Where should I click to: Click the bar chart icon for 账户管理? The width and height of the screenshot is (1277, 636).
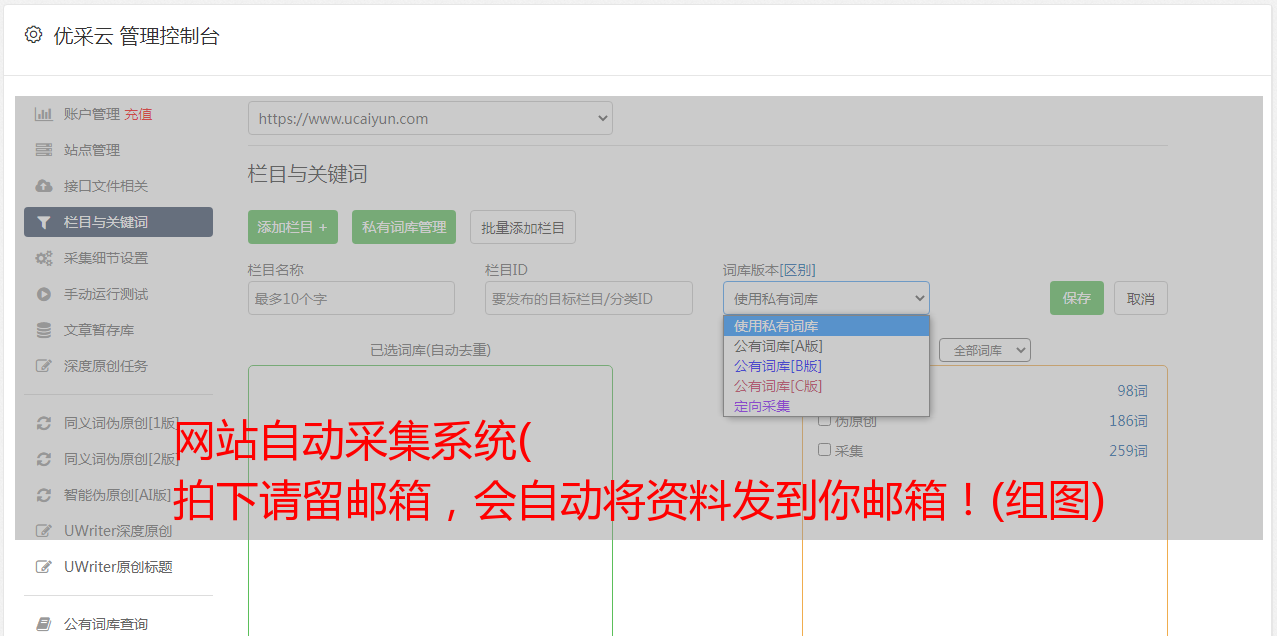pyautogui.click(x=44, y=114)
